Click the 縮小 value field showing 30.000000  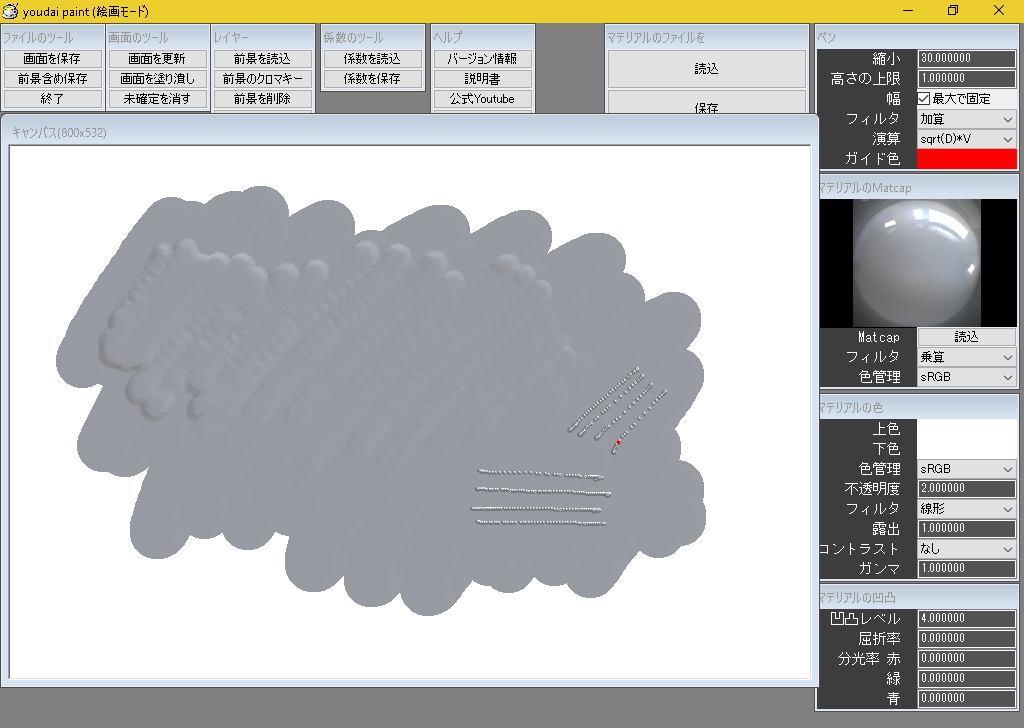click(x=966, y=58)
